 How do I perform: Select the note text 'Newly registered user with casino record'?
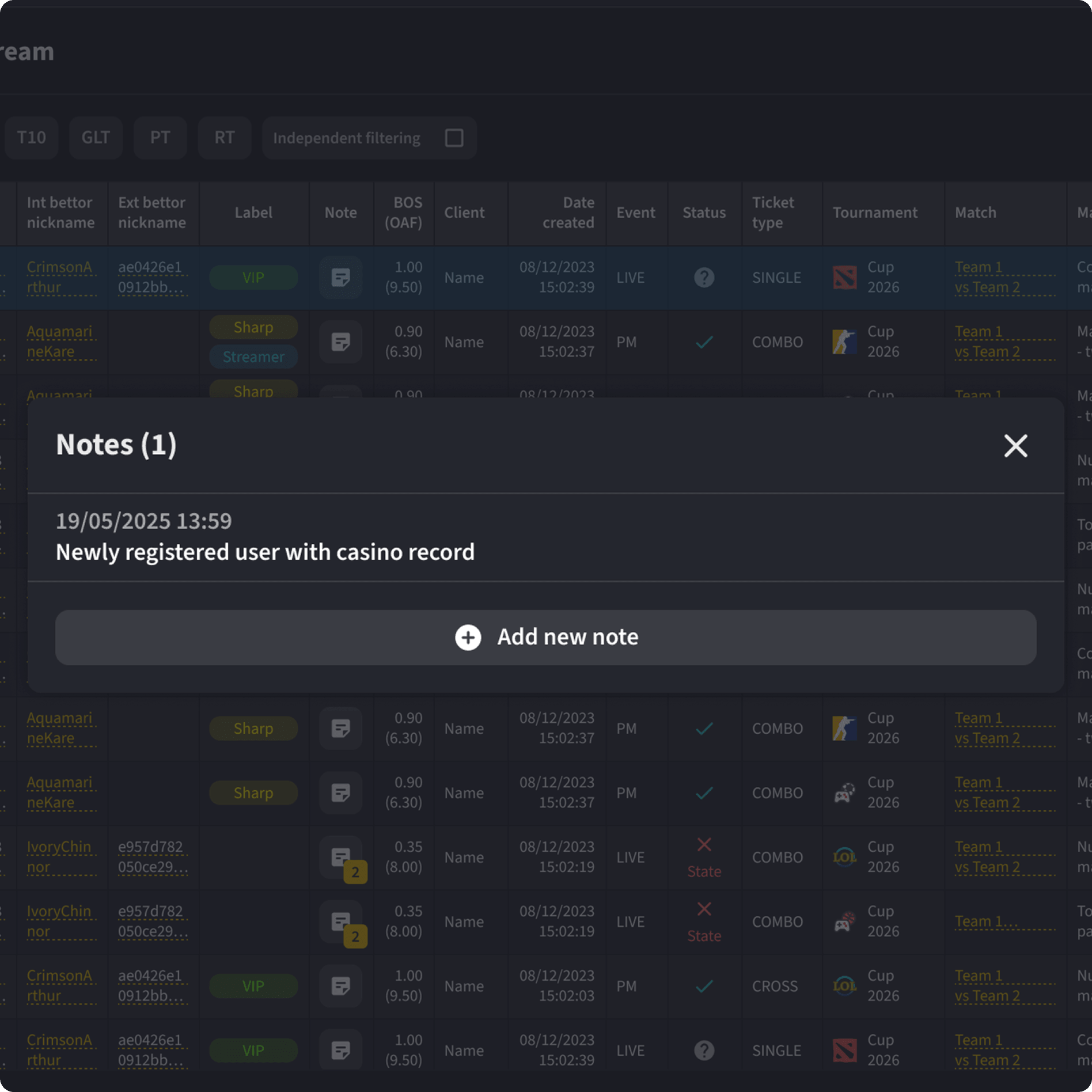pos(265,552)
